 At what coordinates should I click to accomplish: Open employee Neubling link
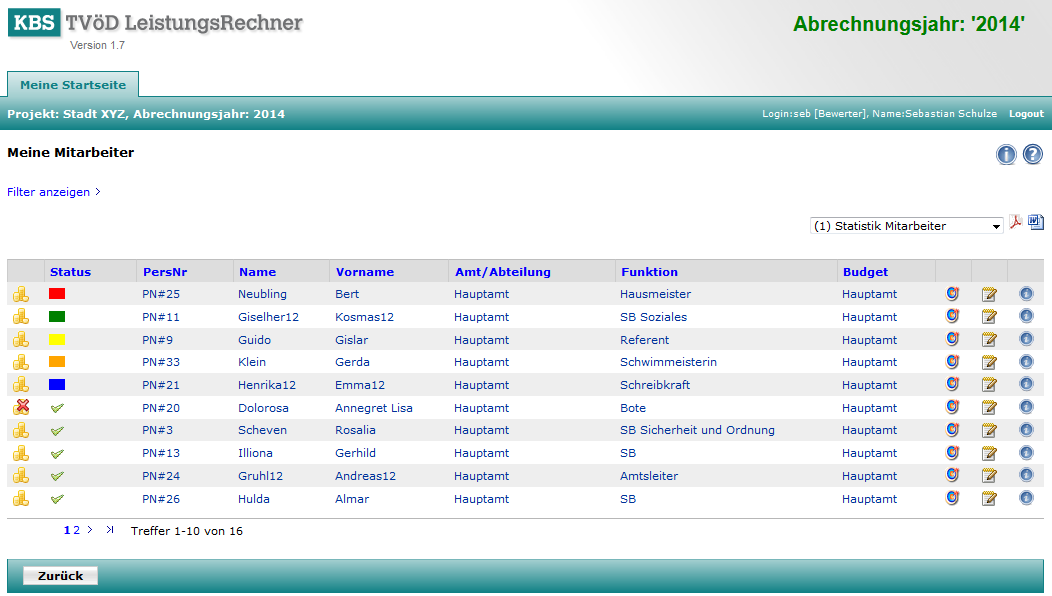262,294
